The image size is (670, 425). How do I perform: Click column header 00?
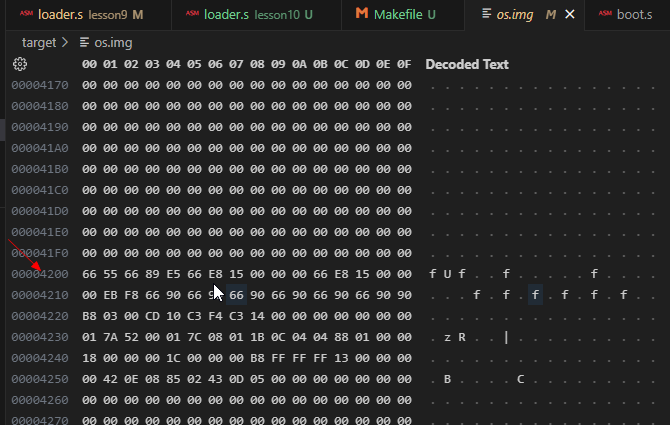(89, 64)
